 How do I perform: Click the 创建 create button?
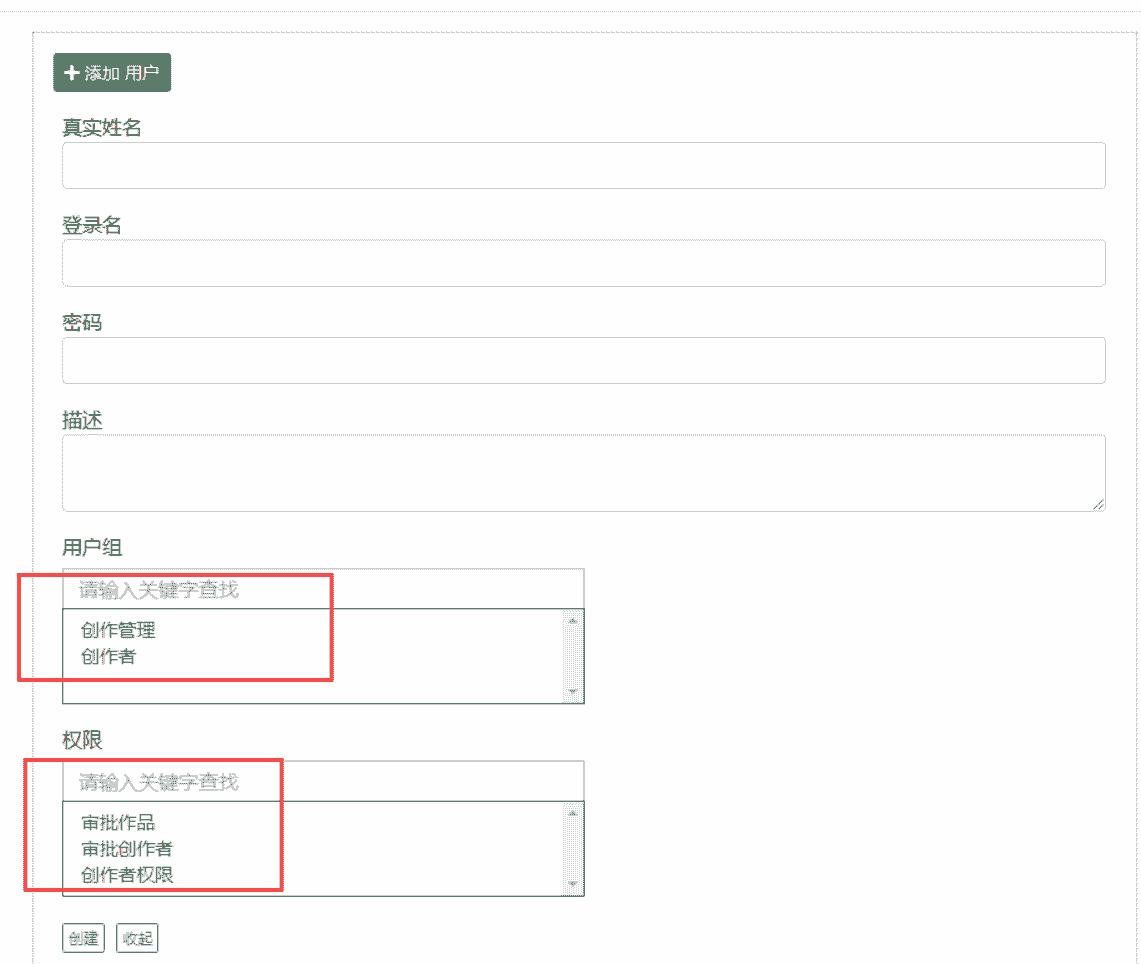(83, 939)
